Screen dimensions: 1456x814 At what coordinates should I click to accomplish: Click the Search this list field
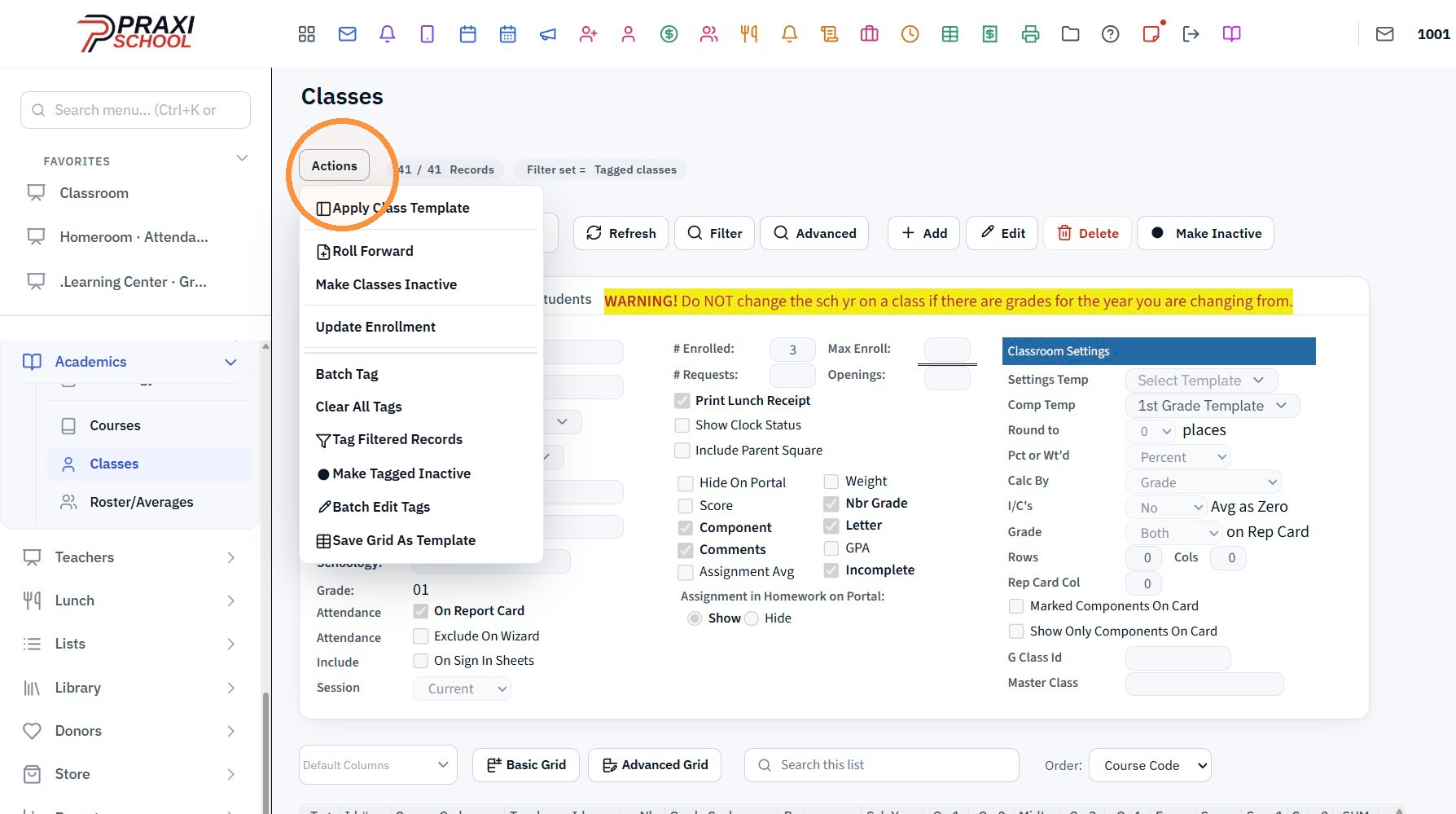(x=882, y=765)
